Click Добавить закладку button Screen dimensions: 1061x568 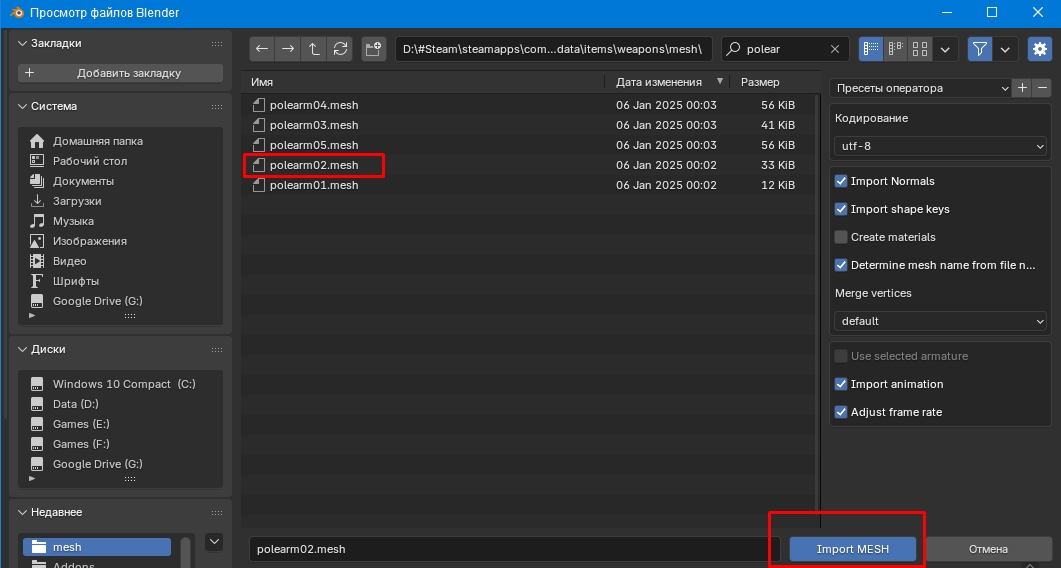120,73
